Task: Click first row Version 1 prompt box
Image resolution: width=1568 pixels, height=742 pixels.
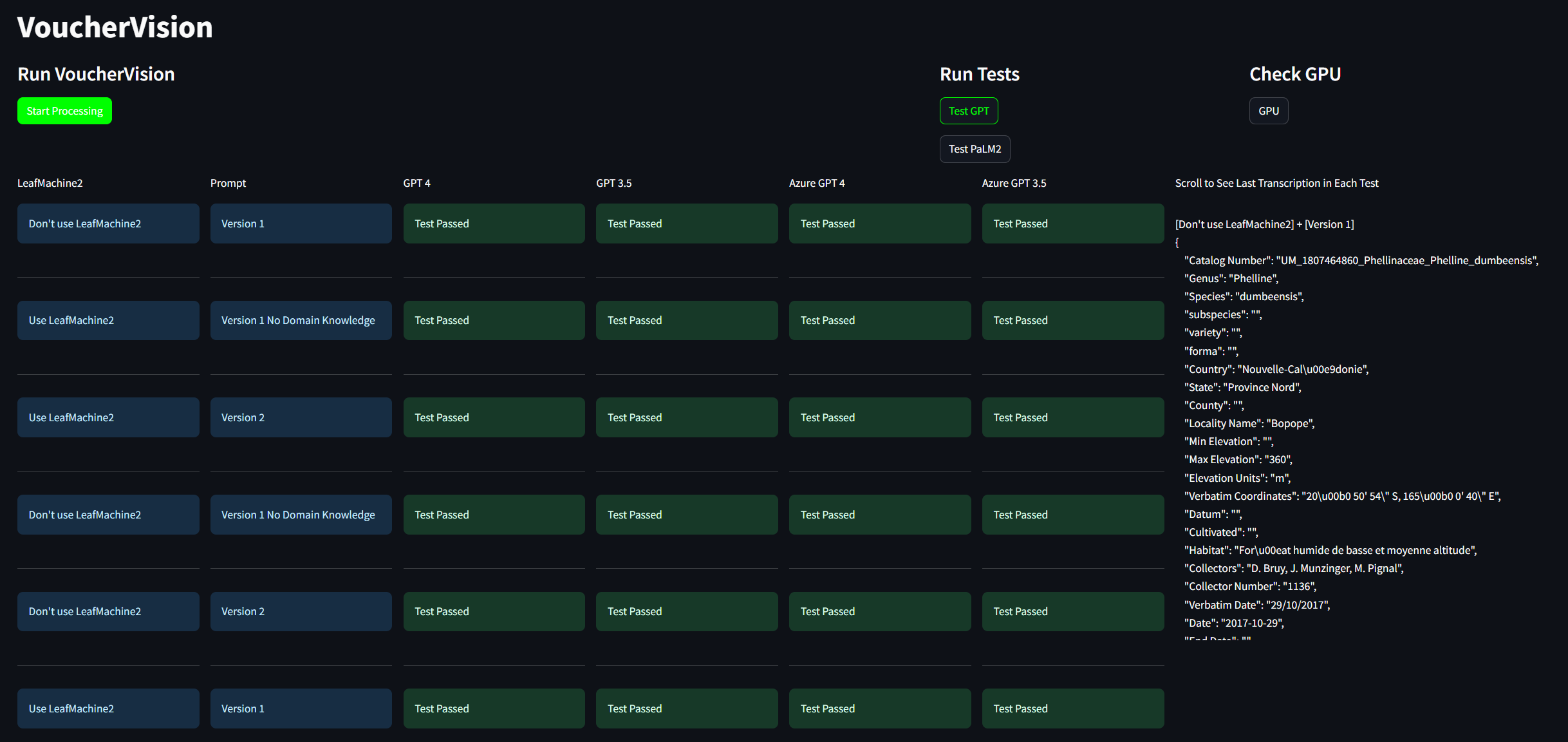Action: (301, 224)
